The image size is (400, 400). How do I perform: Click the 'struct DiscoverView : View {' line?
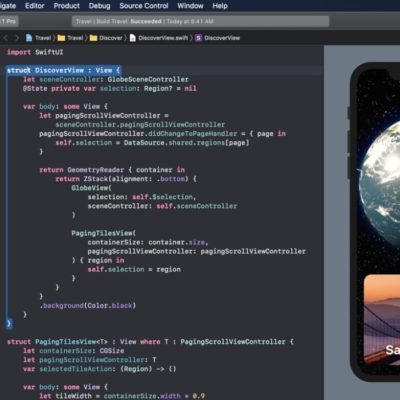tap(63, 70)
